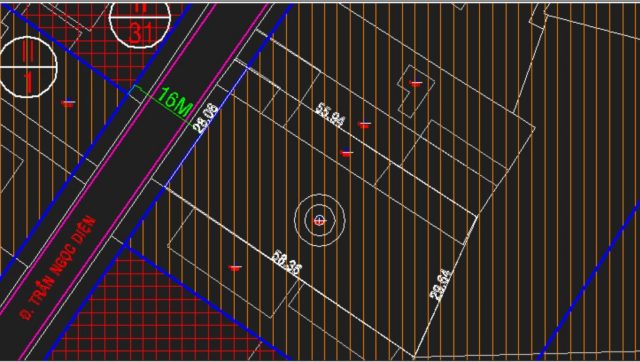
Task: Click the red marker inside the small L-shaped outline
Action: [416, 83]
